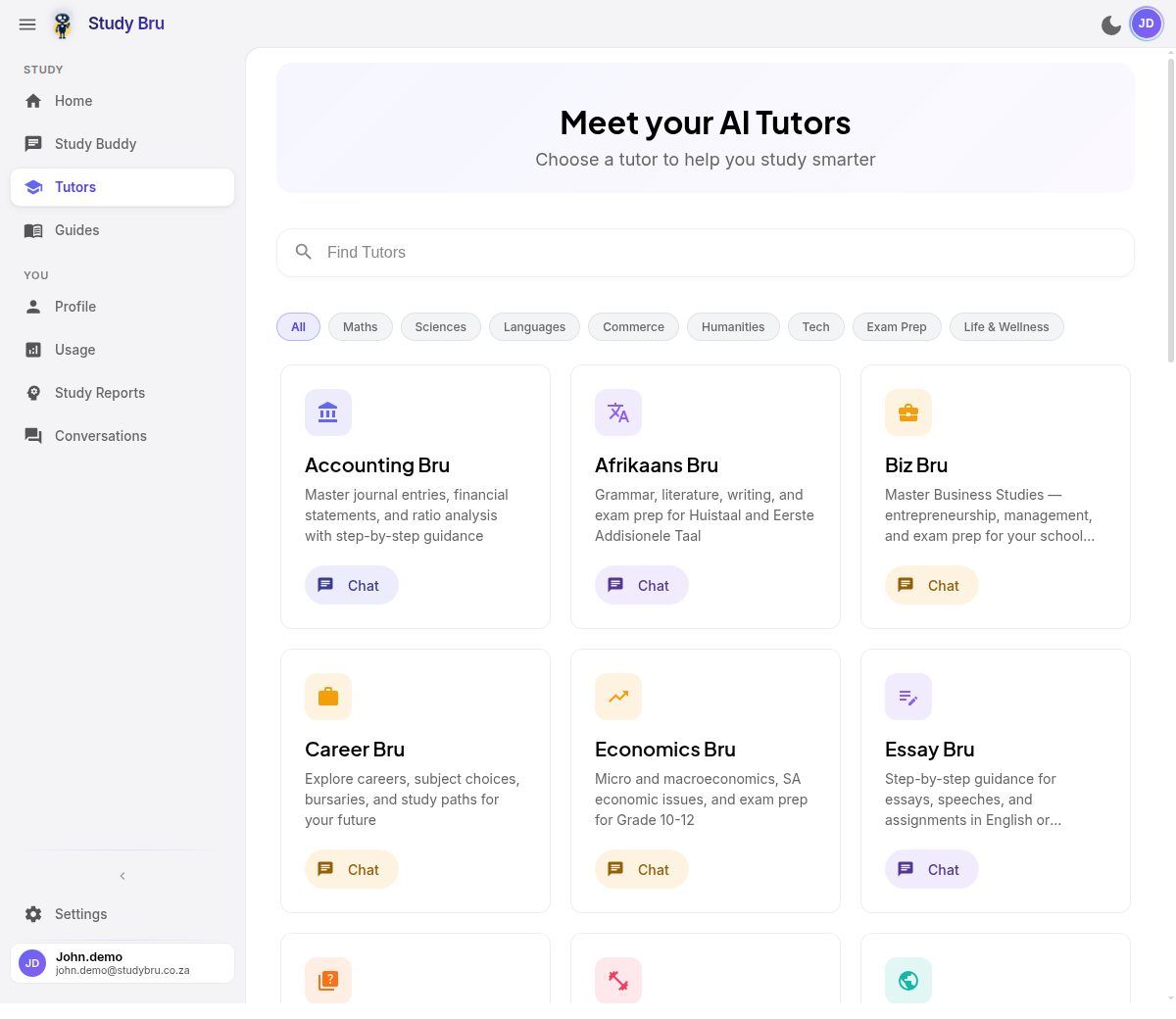Click the Study Bru robot logo

click(x=63, y=24)
